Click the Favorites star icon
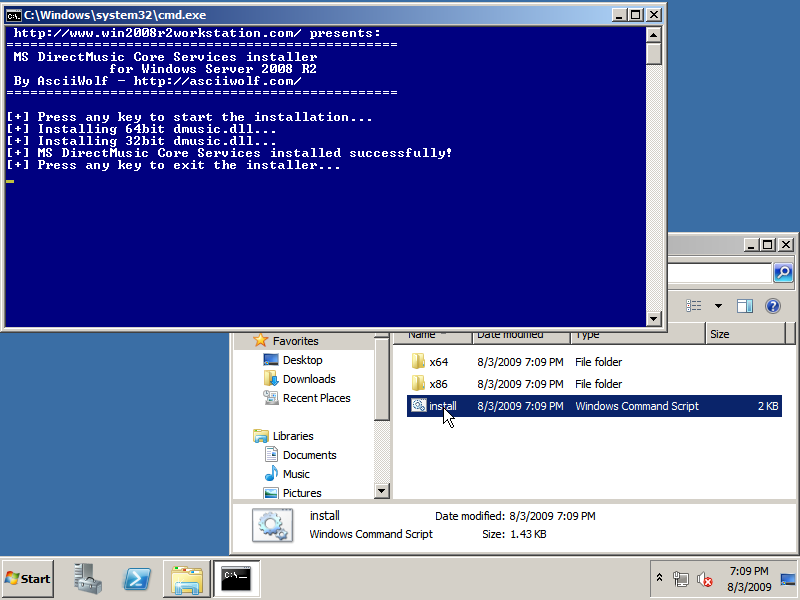Viewport: 800px width, 600px height. click(x=261, y=340)
